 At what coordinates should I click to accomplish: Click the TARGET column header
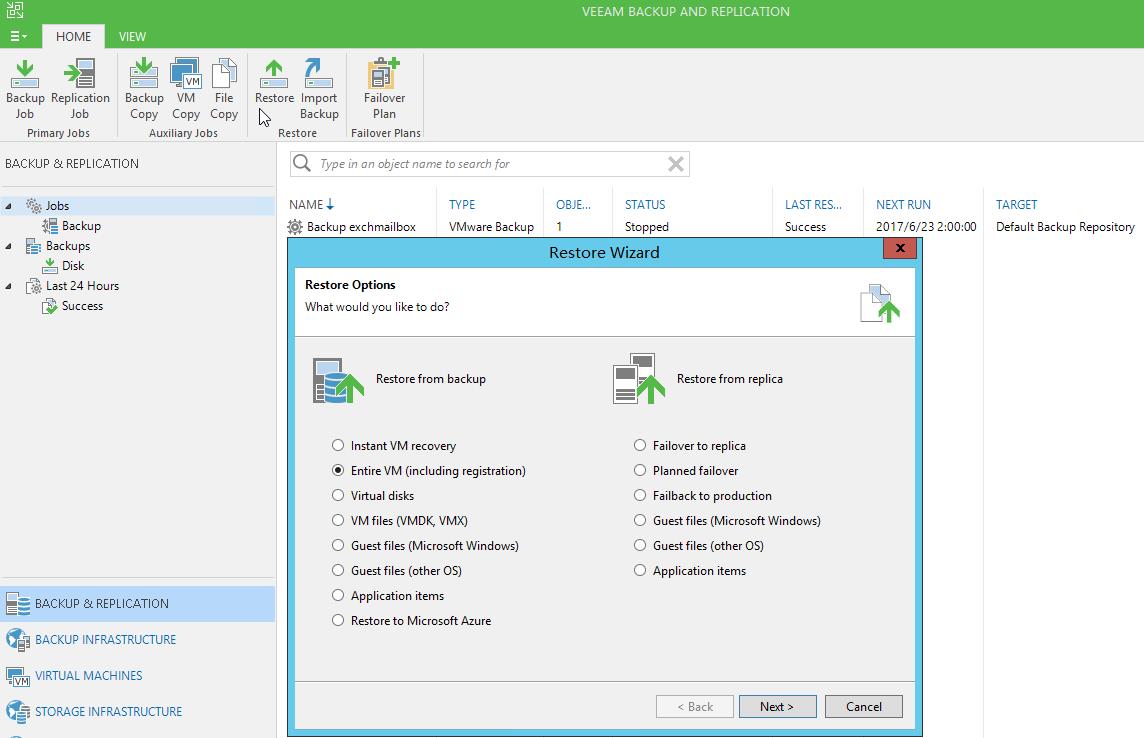tap(1016, 205)
